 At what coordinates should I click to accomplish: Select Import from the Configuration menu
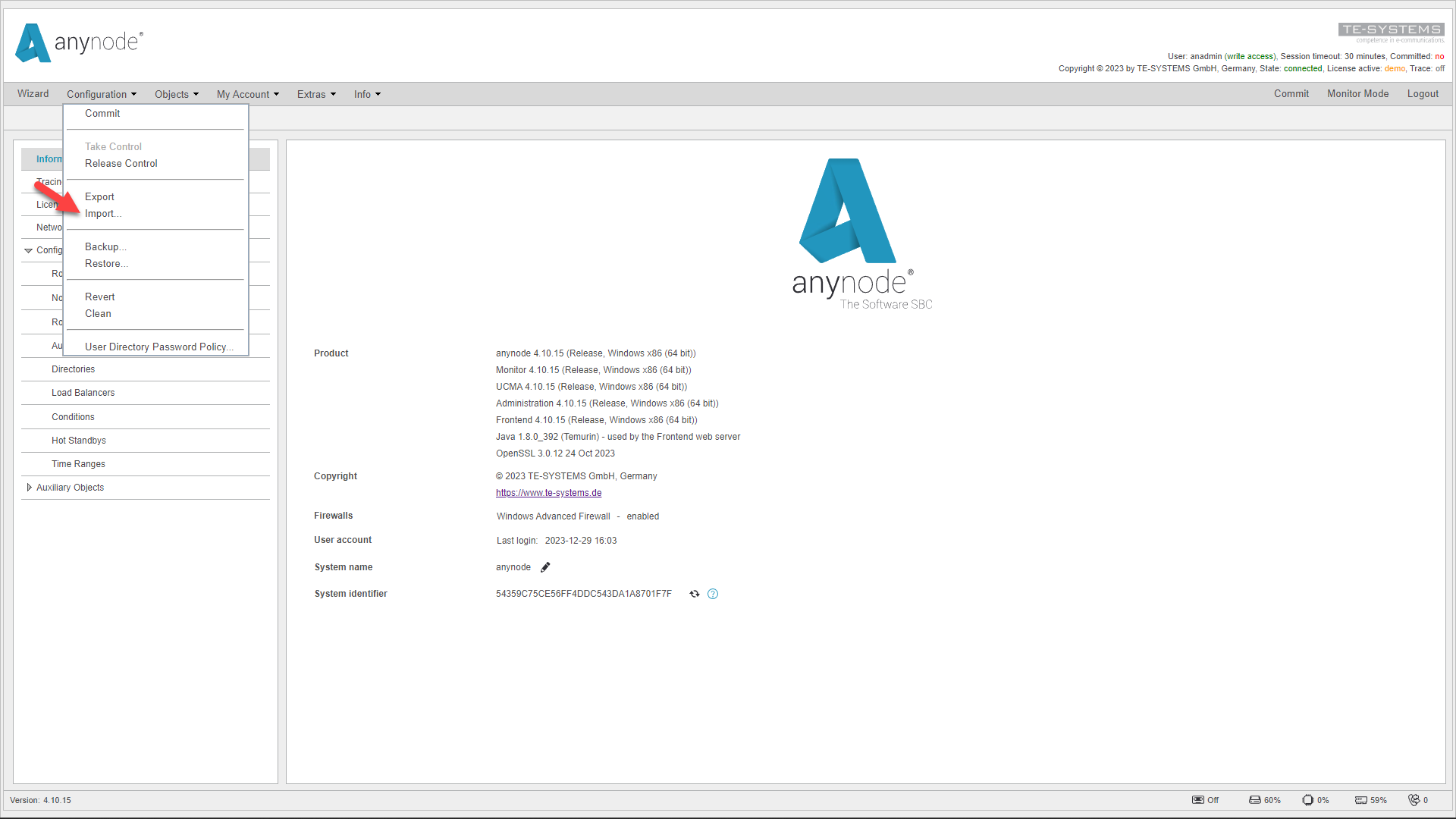pyautogui.click(x=103, y=213)
